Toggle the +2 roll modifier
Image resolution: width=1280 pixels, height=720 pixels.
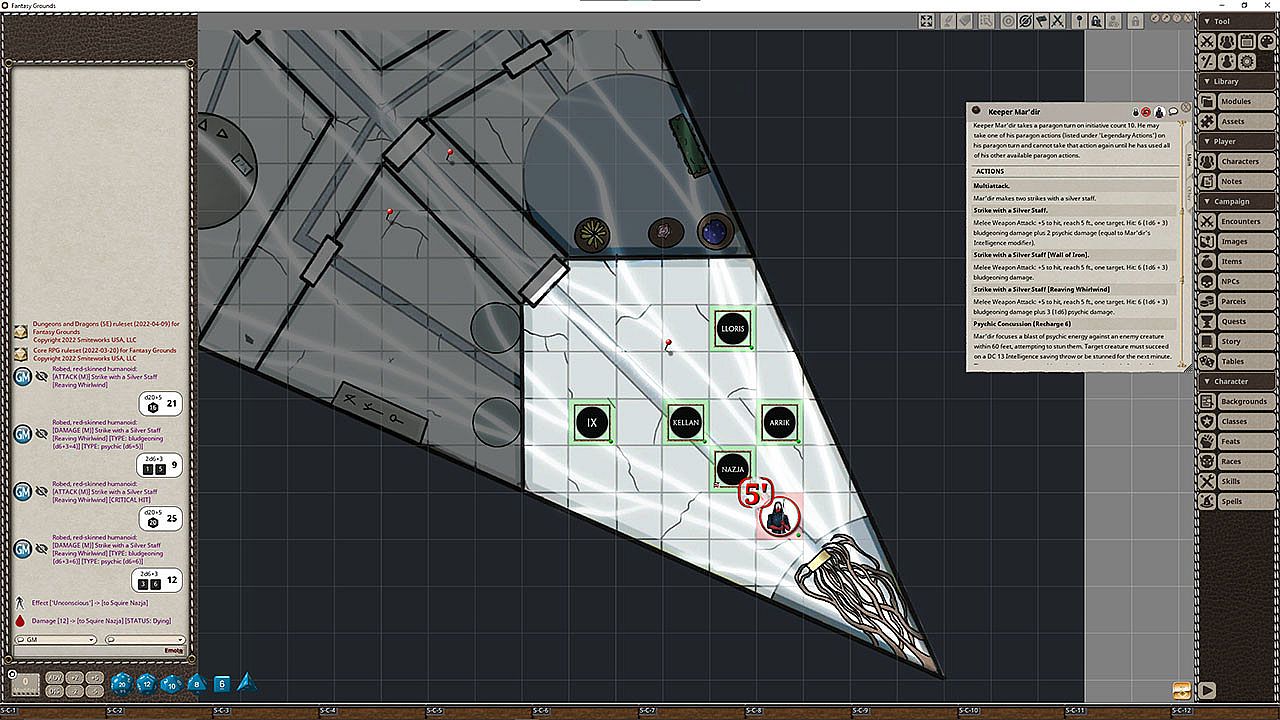74,677
